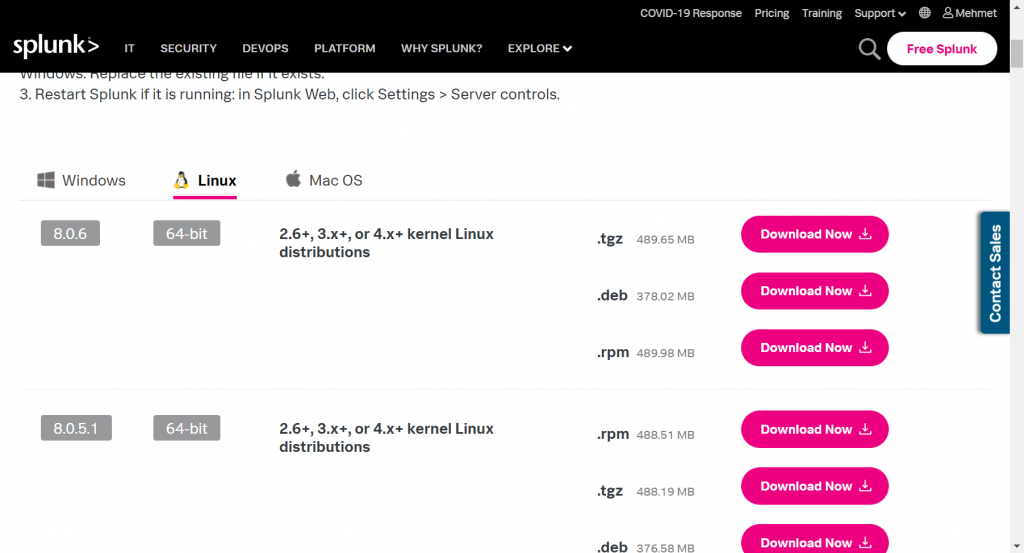Viewport: 1024px width, 553px height.
Task: Download 8.0.5.1 .rpm 488.51 MB package
Action: tap(814, 430)
